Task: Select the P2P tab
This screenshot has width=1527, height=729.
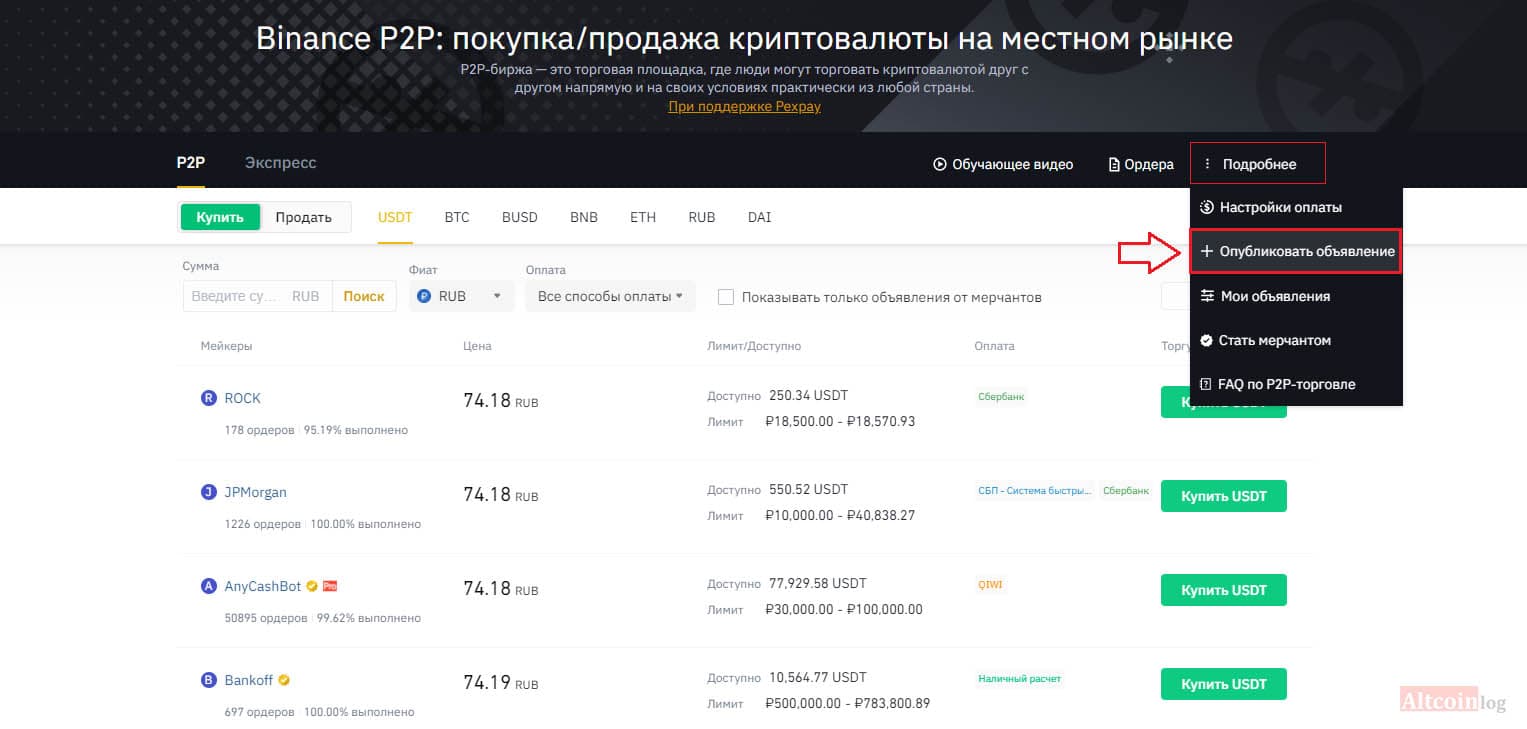Action: pyautogui.click(x=191, y=163)
